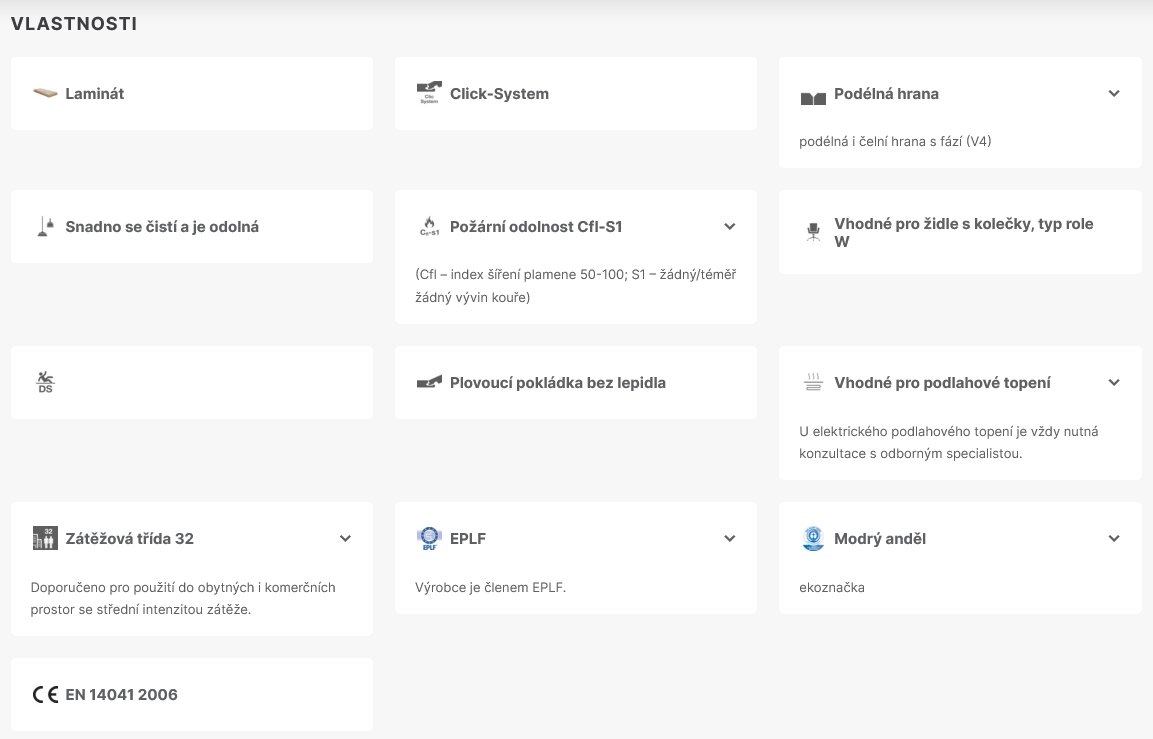Click the Podélná hrana edge icon
The image size is (1153, 739).
tap(813, 96)
